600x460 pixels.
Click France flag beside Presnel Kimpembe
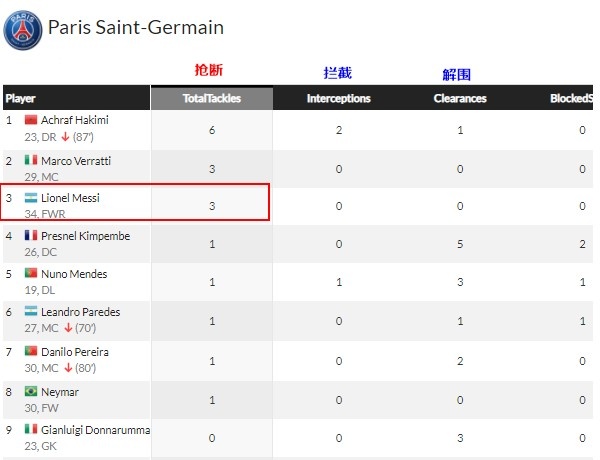pos(31,235)
